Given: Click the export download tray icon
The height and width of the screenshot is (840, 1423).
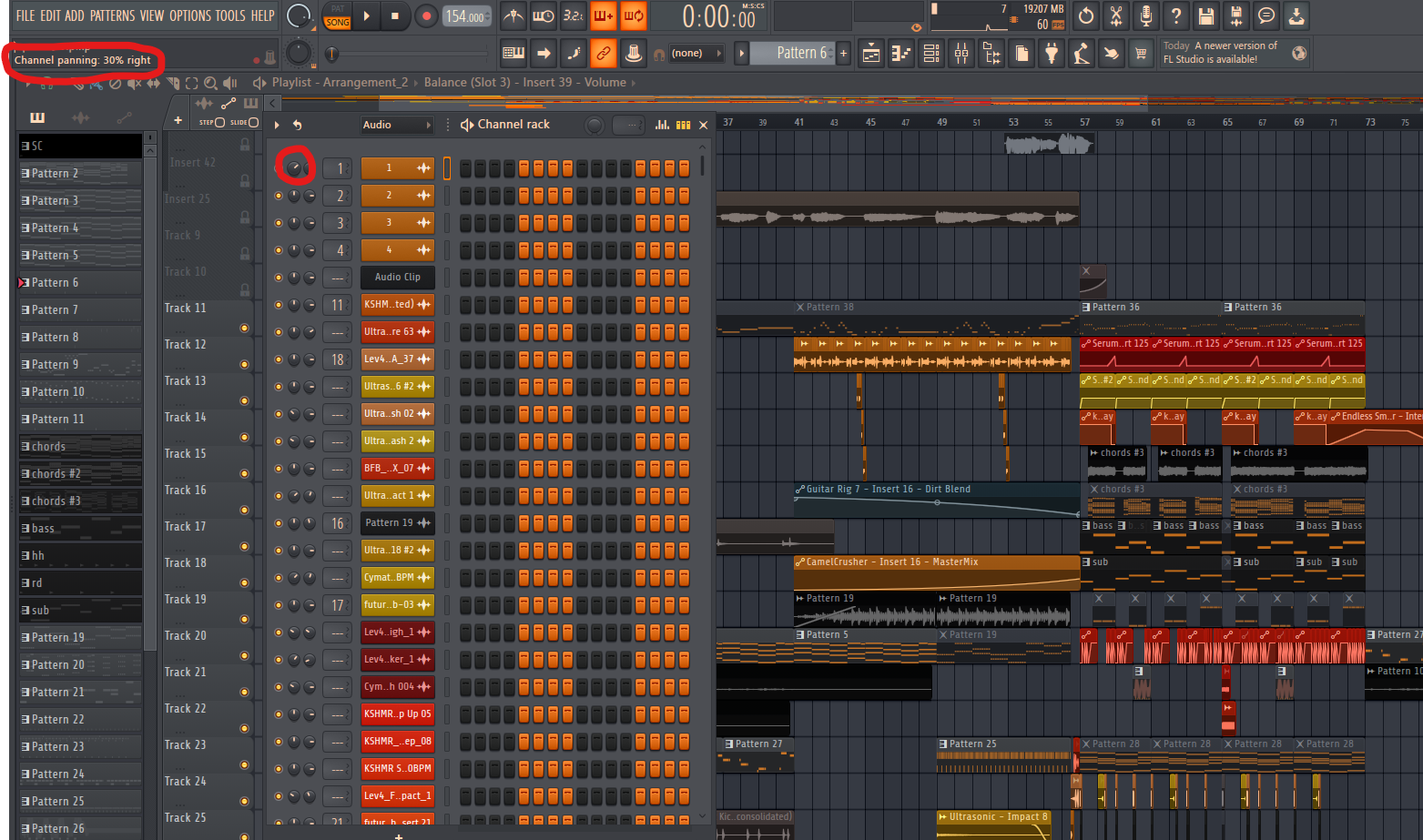Looking at the screenshot, I should pyautogui.click(x=1296, y=15).
